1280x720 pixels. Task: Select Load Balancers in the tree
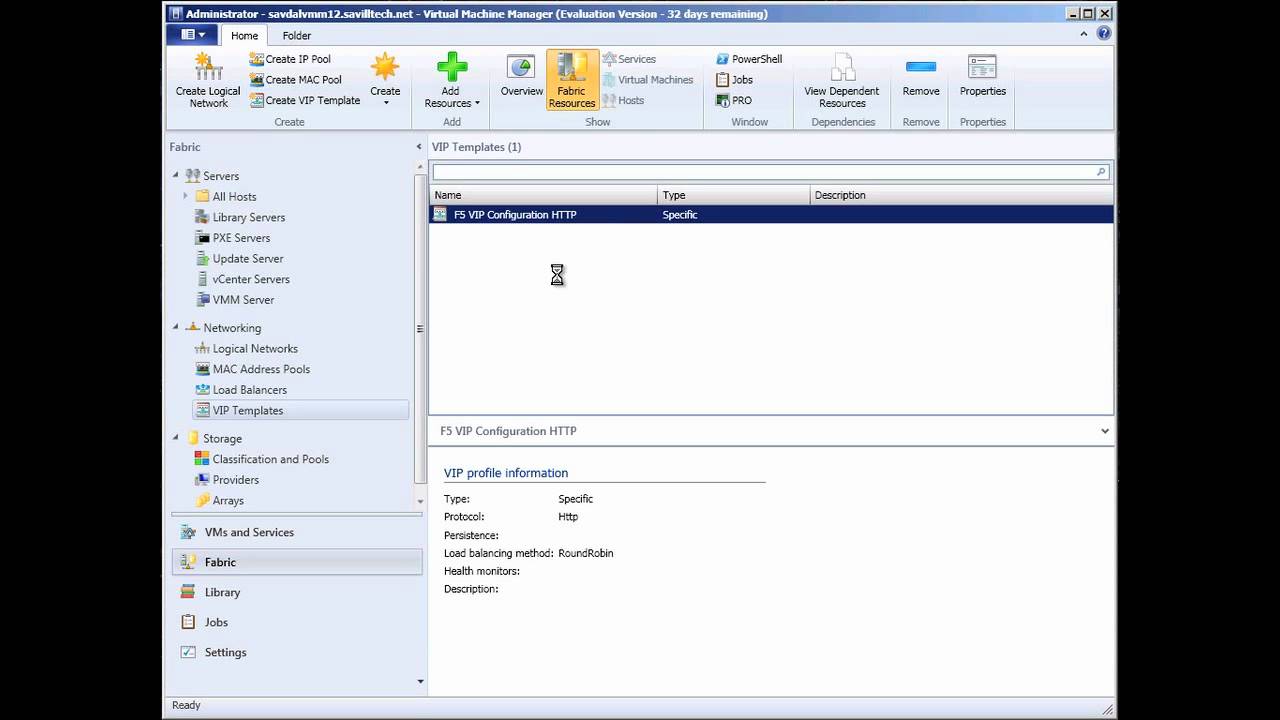[249, 390]
